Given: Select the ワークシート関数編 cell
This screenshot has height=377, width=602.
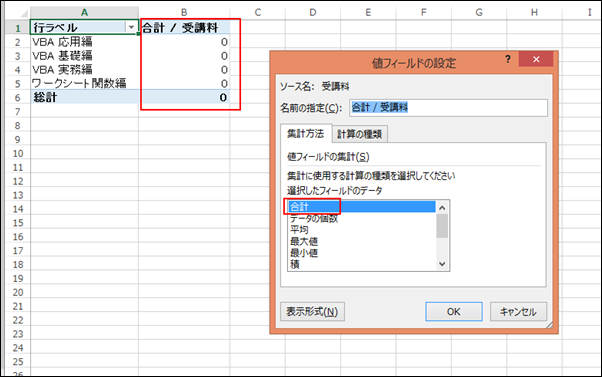Looking at the screenshot, I should pyautogui.click(x=84, y=83).
